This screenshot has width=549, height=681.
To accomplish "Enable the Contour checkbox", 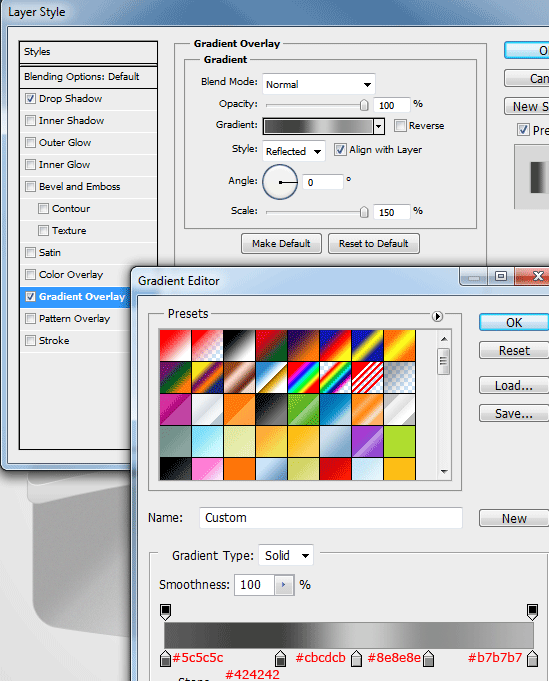I will tap(43, 208).
